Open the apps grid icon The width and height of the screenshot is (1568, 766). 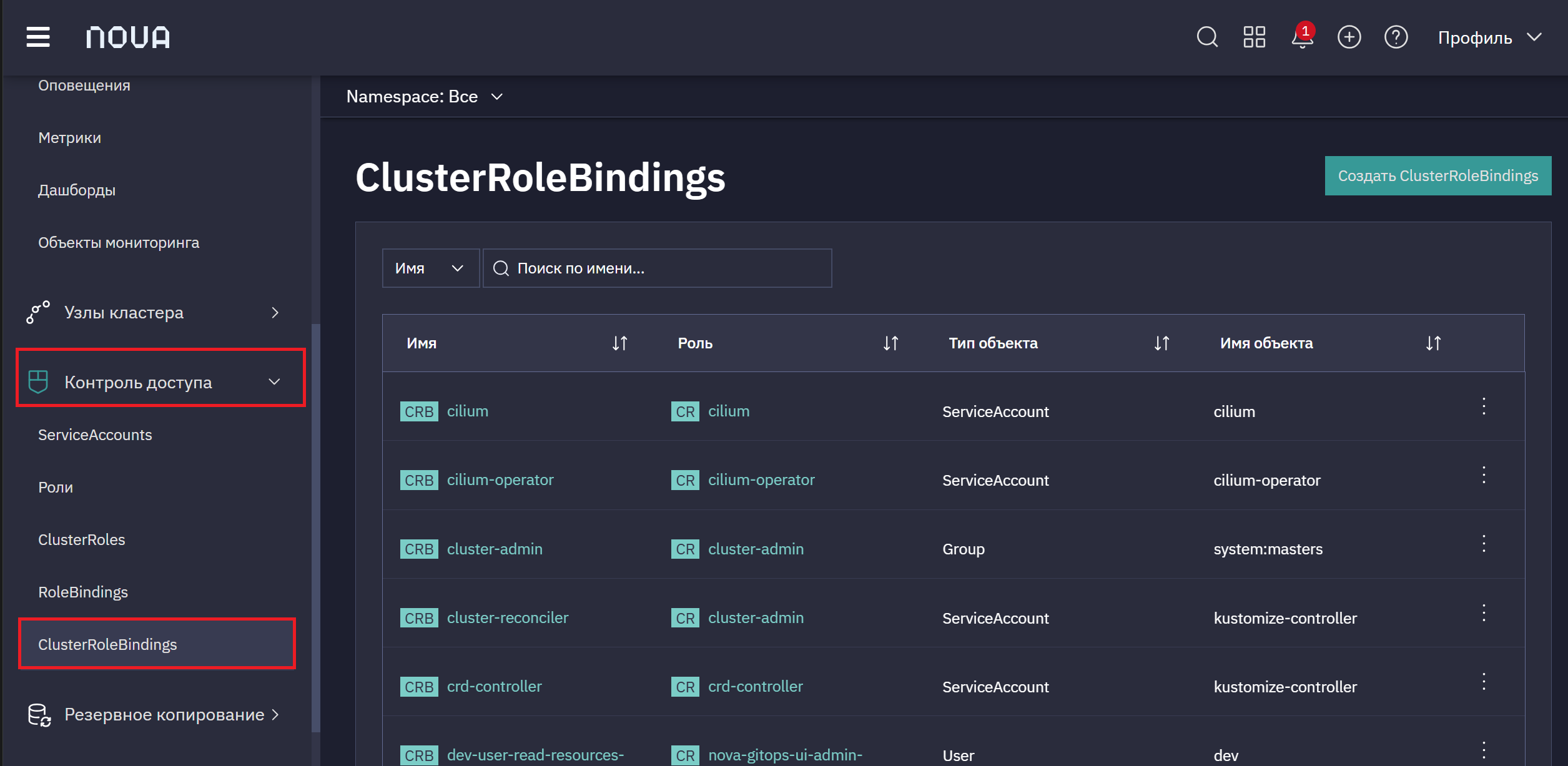(x=1254, y=37)
